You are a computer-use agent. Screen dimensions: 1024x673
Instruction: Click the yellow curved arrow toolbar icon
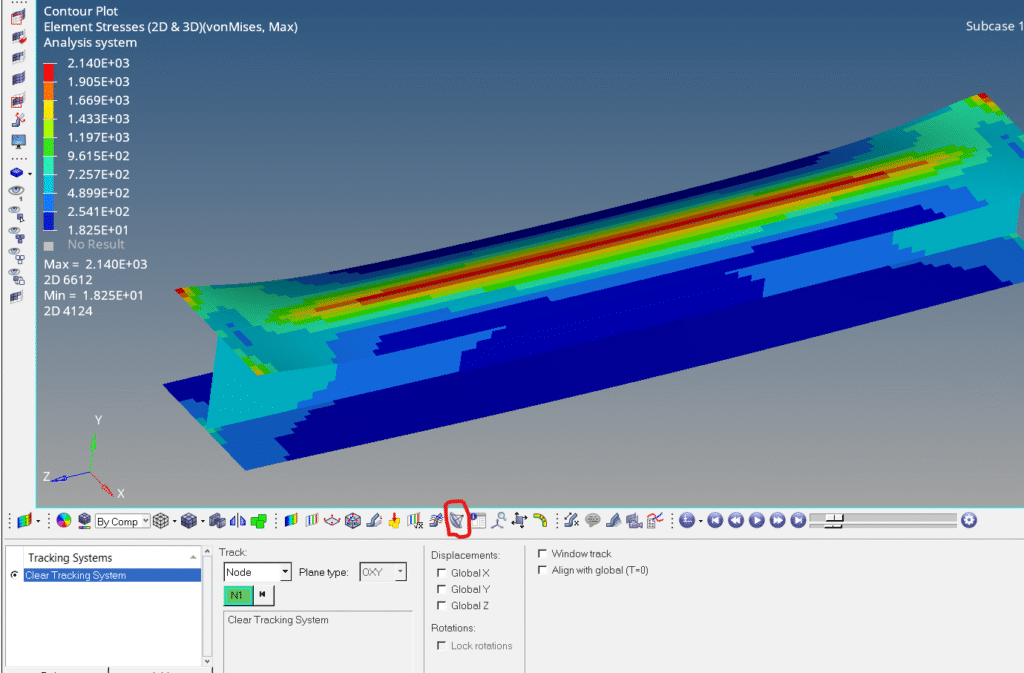pos(540,520)
